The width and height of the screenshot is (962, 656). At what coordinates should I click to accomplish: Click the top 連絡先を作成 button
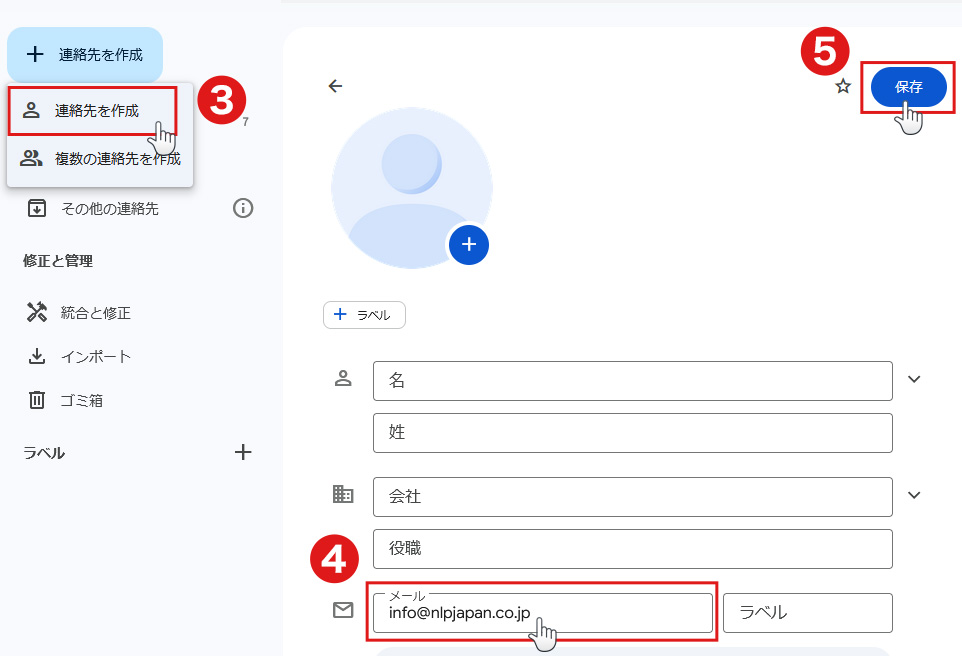(x=85, y=55)
